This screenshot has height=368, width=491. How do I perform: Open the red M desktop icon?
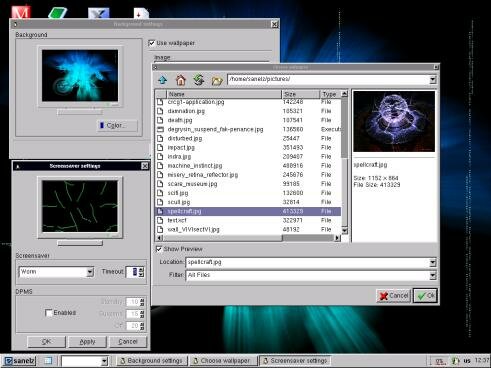[21, 12]
